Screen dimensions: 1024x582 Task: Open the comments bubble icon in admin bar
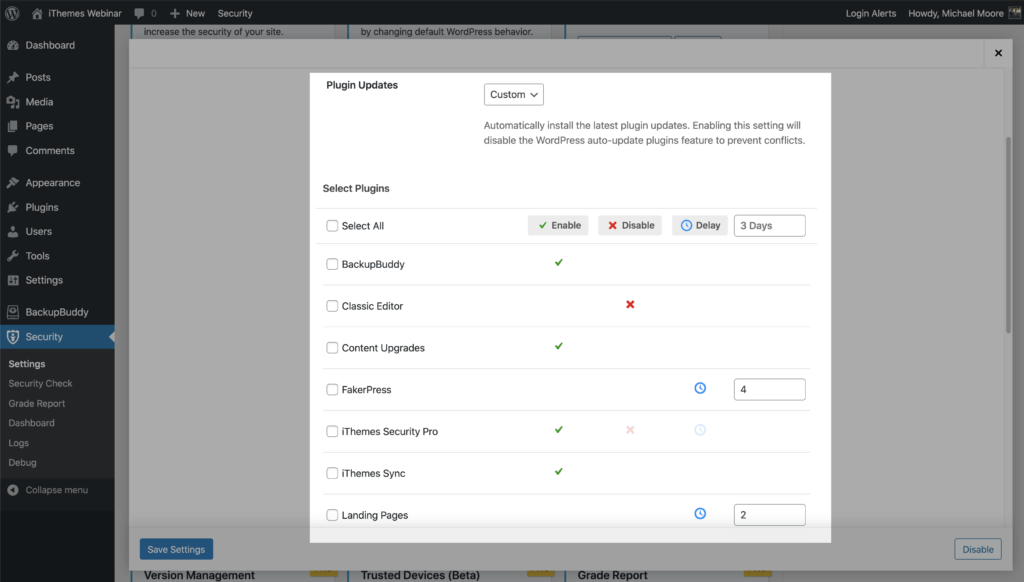(139, 13)
